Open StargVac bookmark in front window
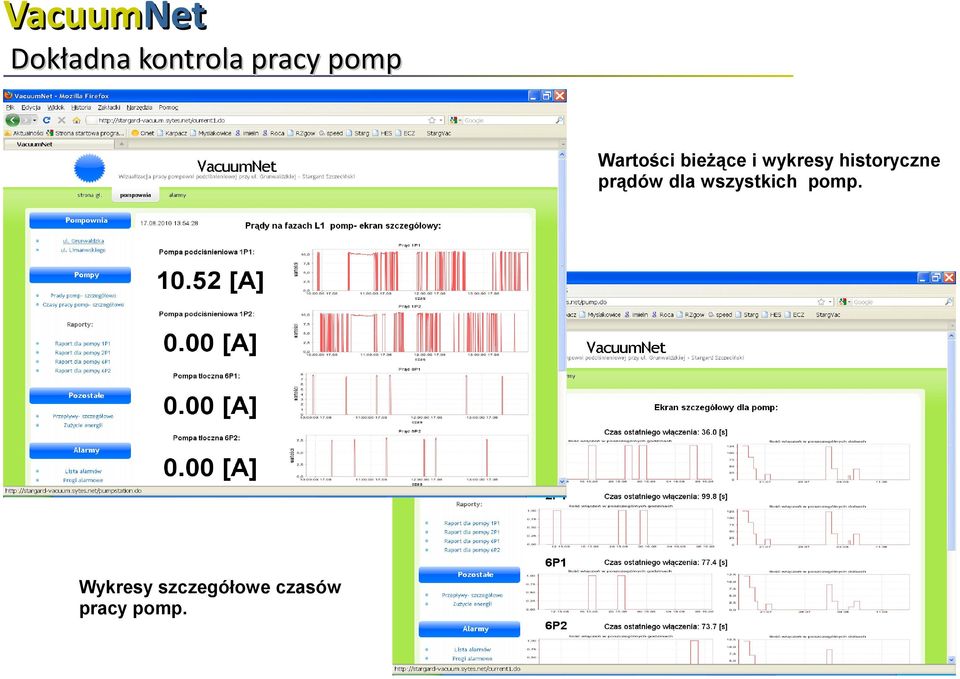Screen dimensions: 960x679 pos(438,133)
